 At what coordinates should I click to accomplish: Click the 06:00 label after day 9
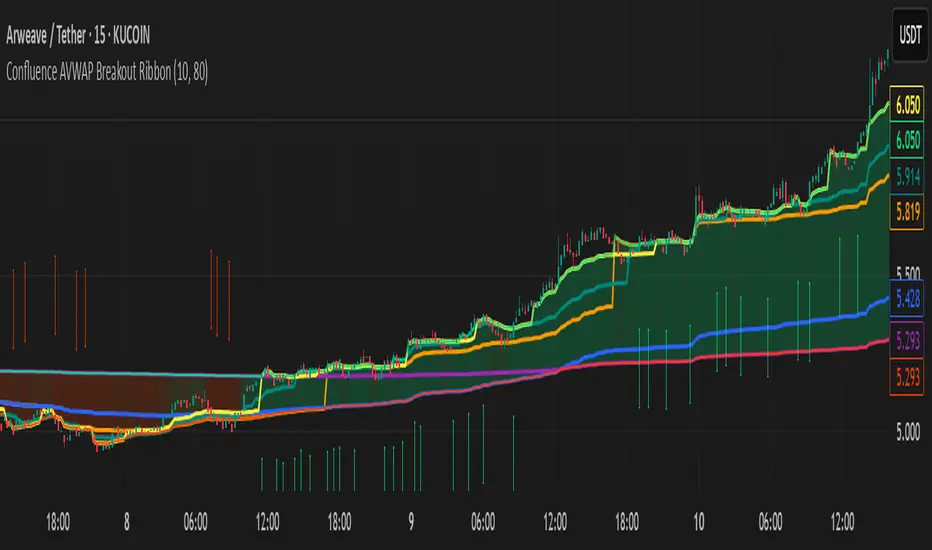point(483,522)
